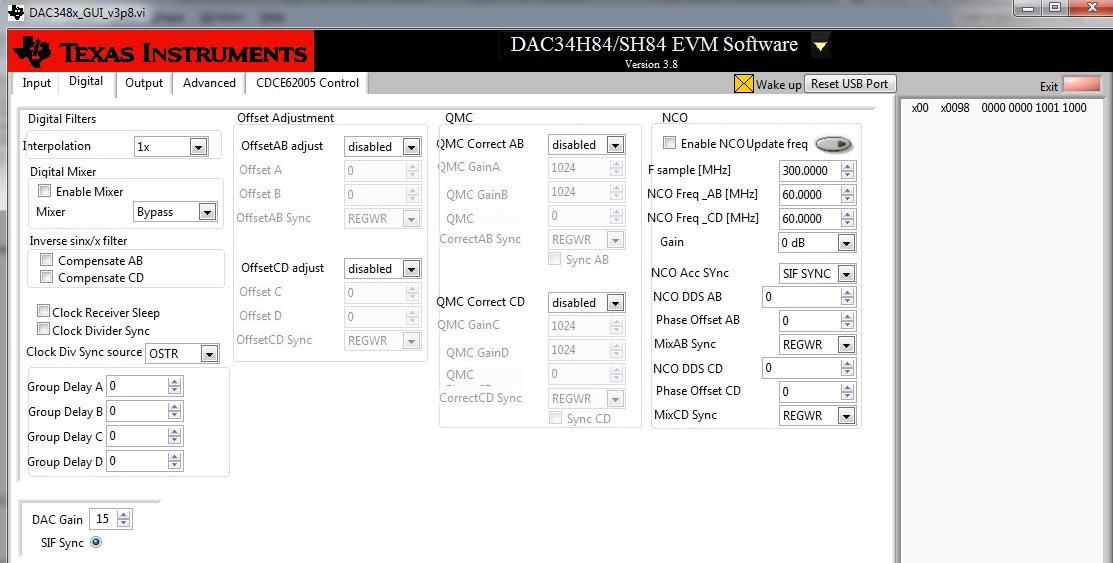Viewport: 1113px width, 563px height.
Task: Check the Enable NCO checkbox
Action: coord(669,143)
